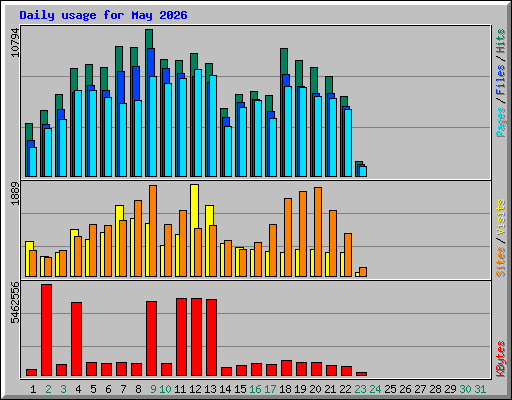Click the small orange sites bar for day 23
512x400 pixels.
tap(363, 272)
